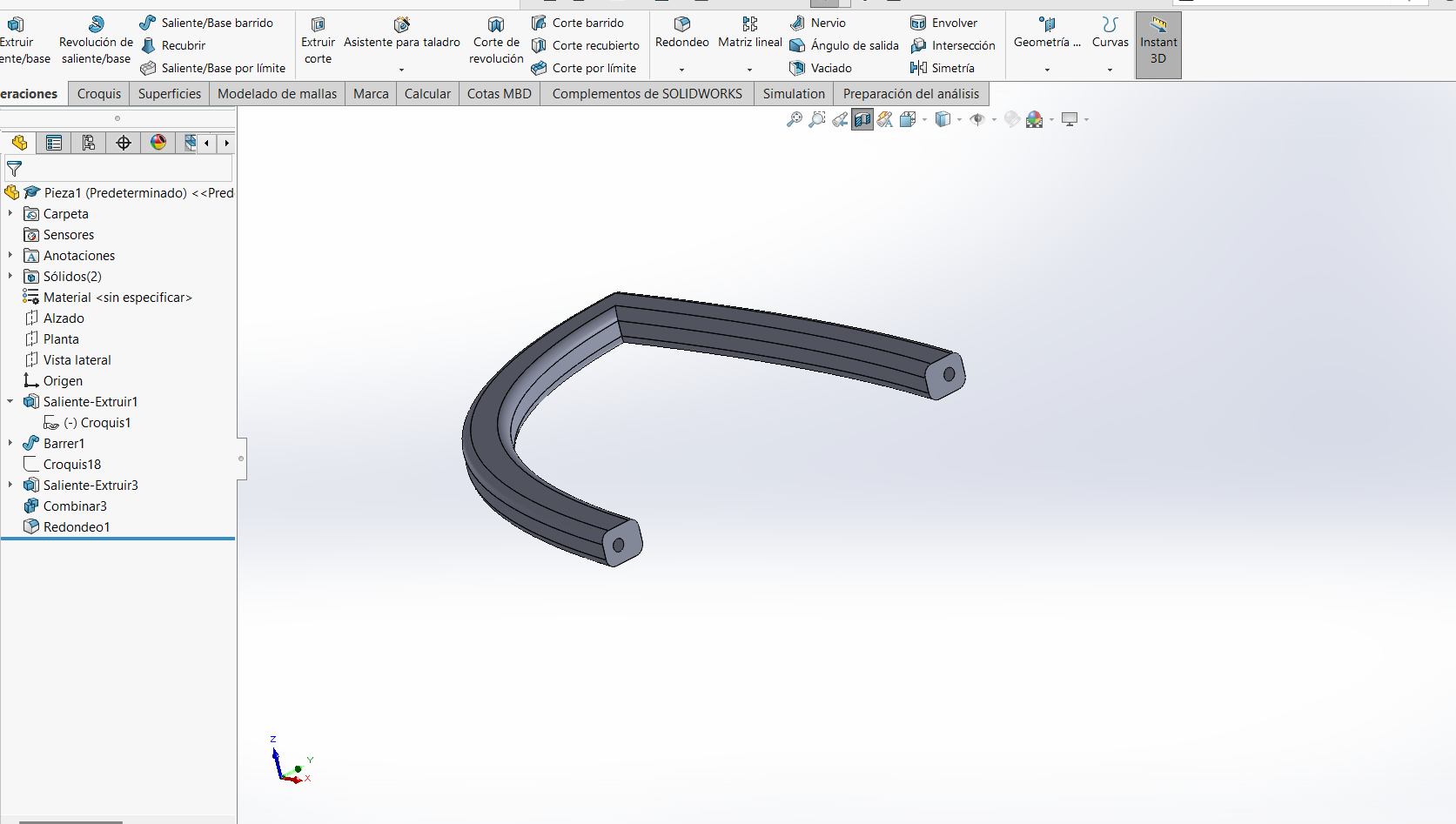Click the Recubrir feature icon
The image size is (1456, 824).
(x=149, y=45)
